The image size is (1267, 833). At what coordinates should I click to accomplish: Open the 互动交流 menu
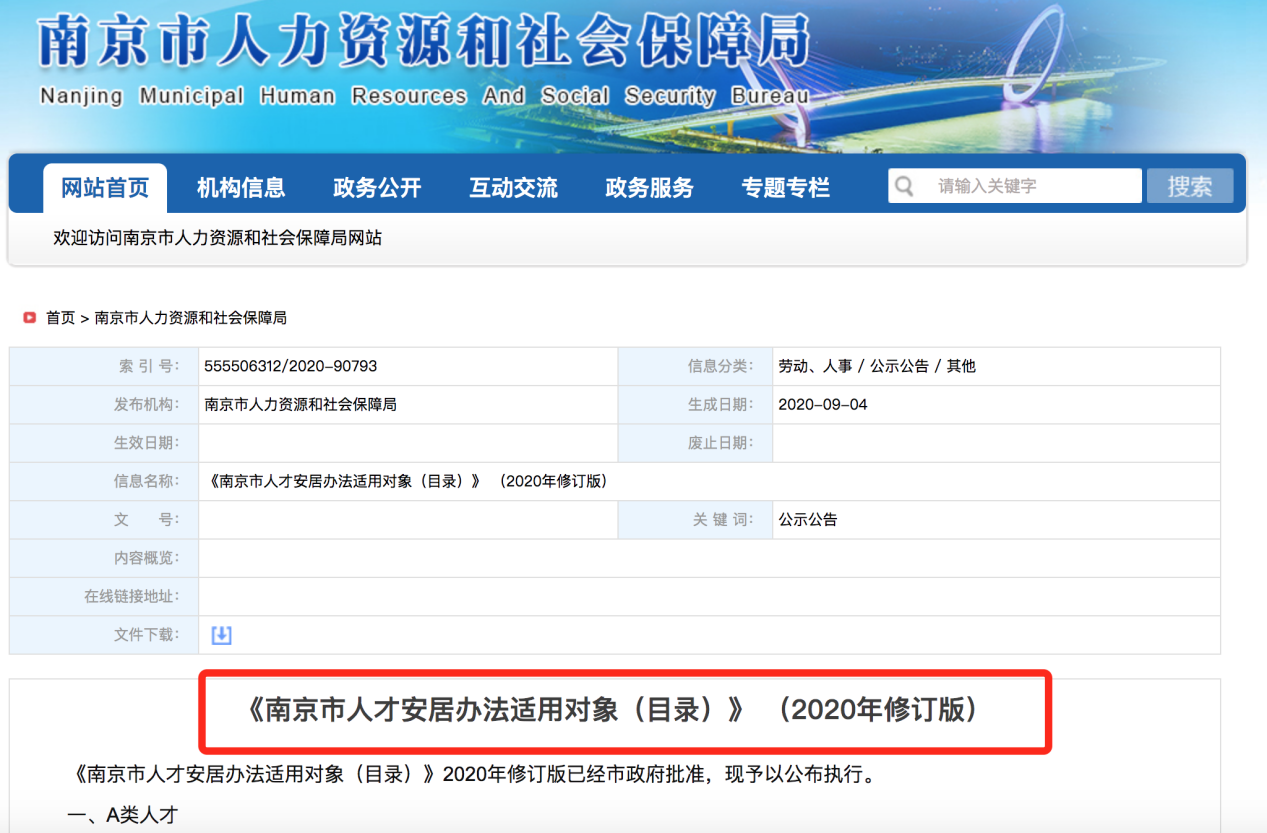[x=513, y=186]
